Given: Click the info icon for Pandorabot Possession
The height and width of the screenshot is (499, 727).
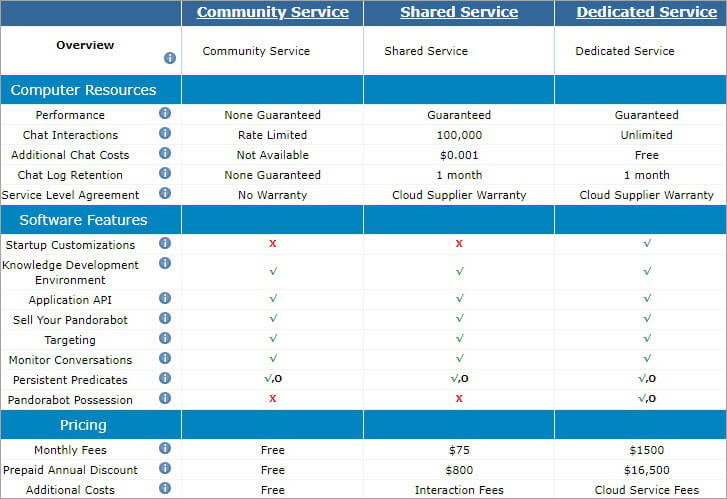Looking at the screenshot, I should click(165, 398).
